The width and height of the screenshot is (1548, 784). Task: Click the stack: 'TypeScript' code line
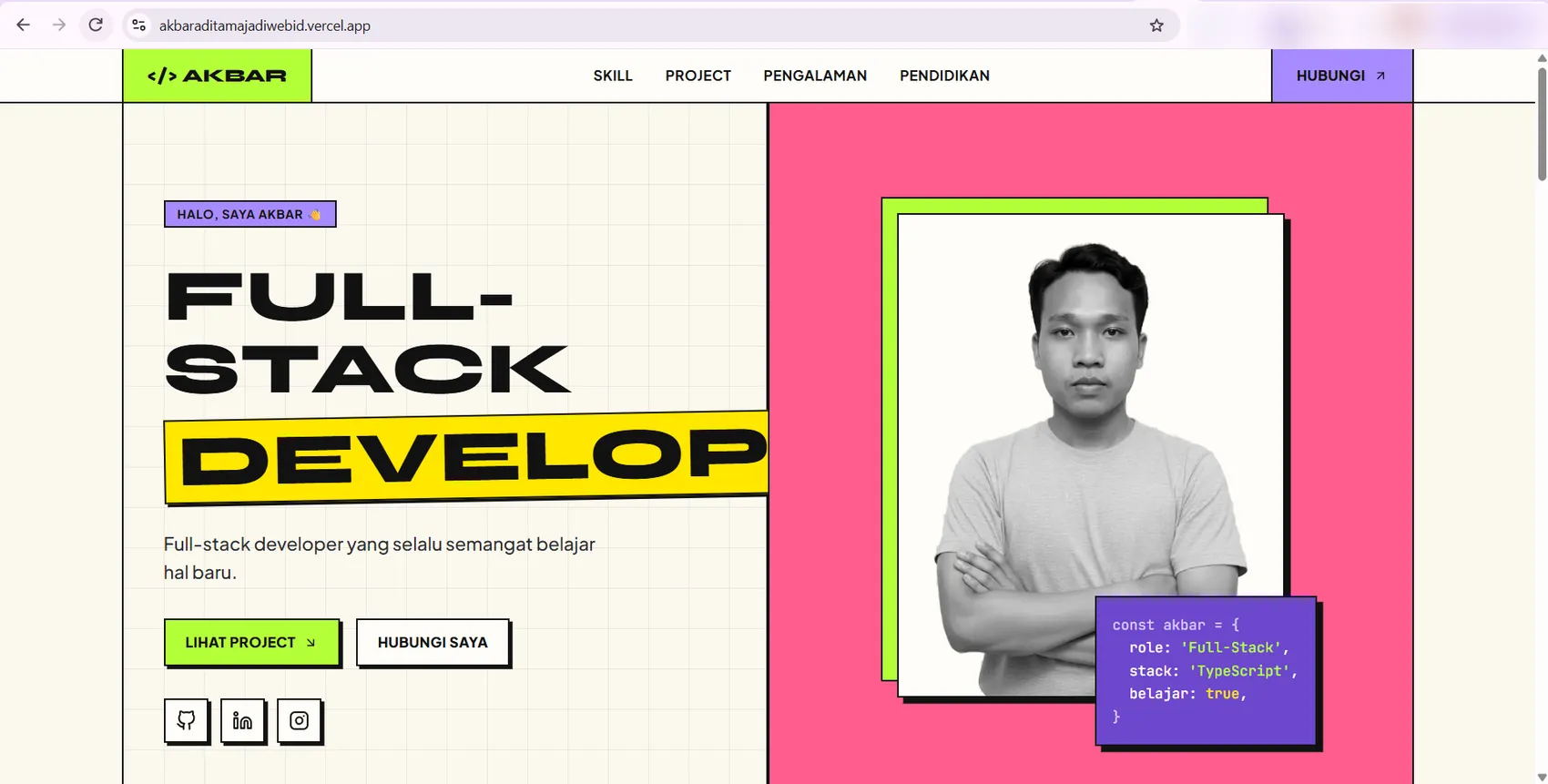[x=1213, y=670]
